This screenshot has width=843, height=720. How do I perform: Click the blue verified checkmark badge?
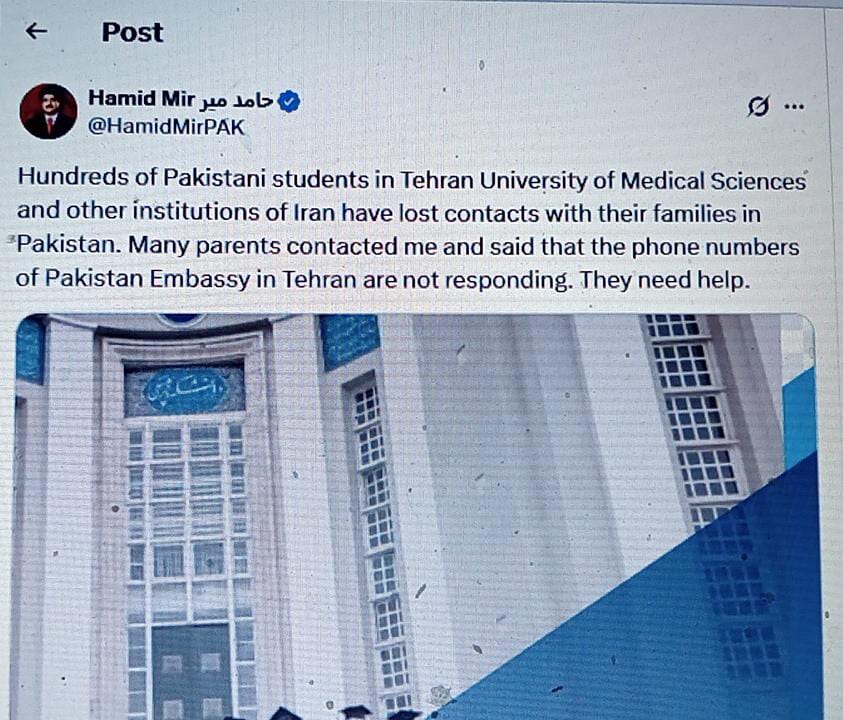[x=290, y=101]
